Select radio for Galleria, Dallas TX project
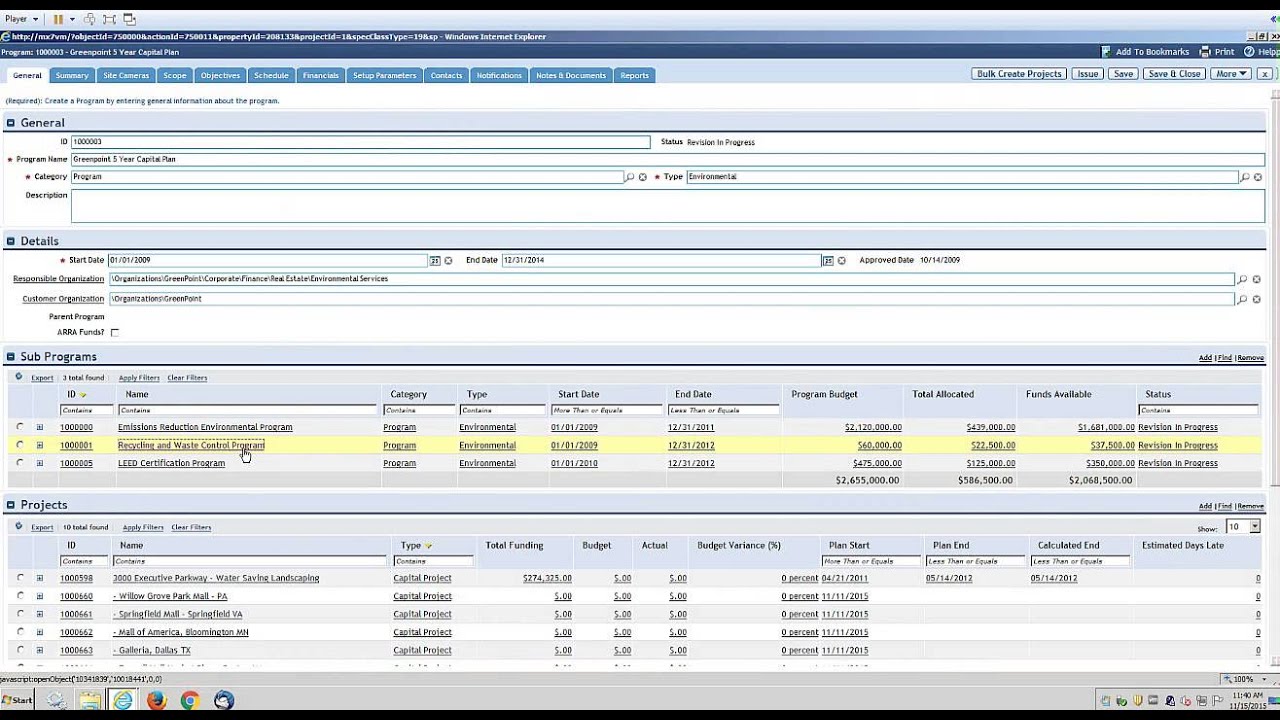Screen dimensions: 1280x720 click(x=20, y=650)
